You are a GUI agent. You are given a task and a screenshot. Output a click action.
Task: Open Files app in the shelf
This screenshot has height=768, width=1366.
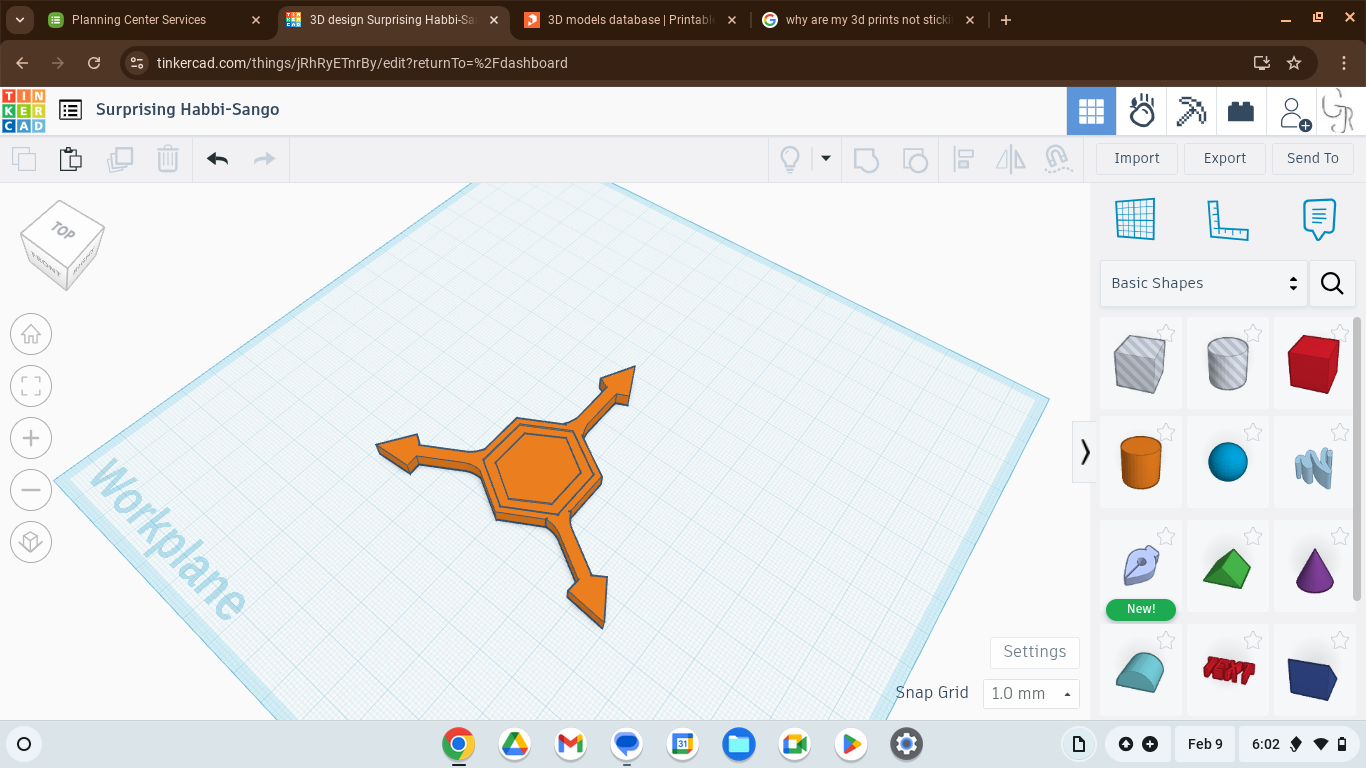click(739, 744)
